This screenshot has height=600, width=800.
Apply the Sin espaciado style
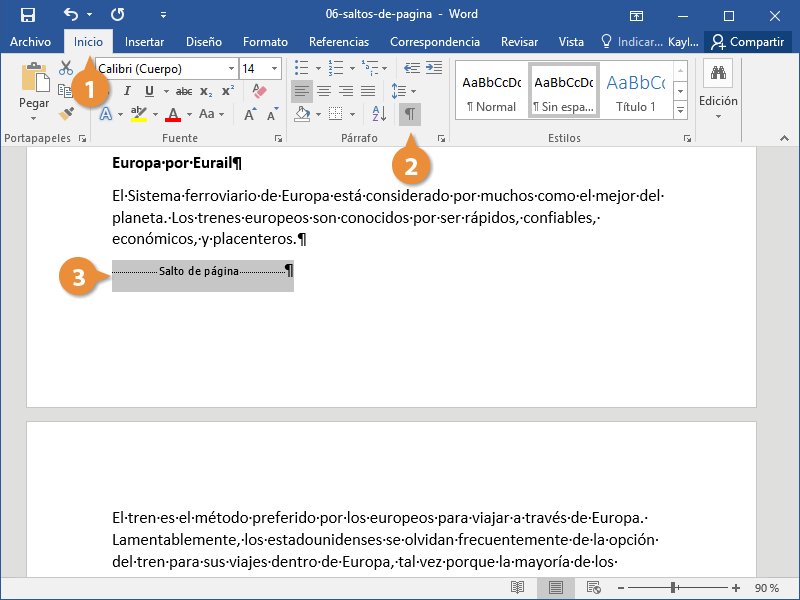click(x=563, y=91)
